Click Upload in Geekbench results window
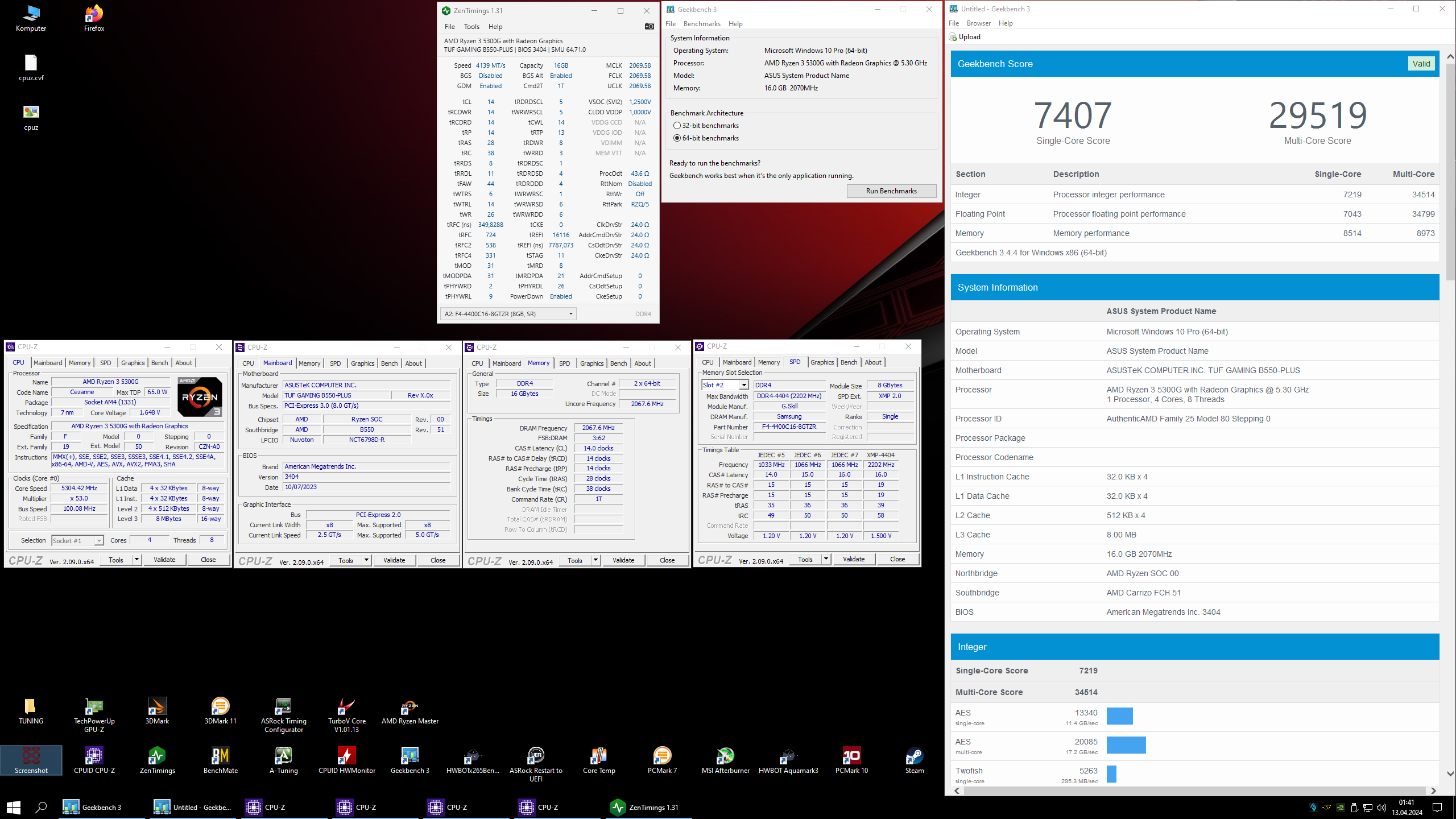The image size is (1456, 819). (x=965, y=37)
